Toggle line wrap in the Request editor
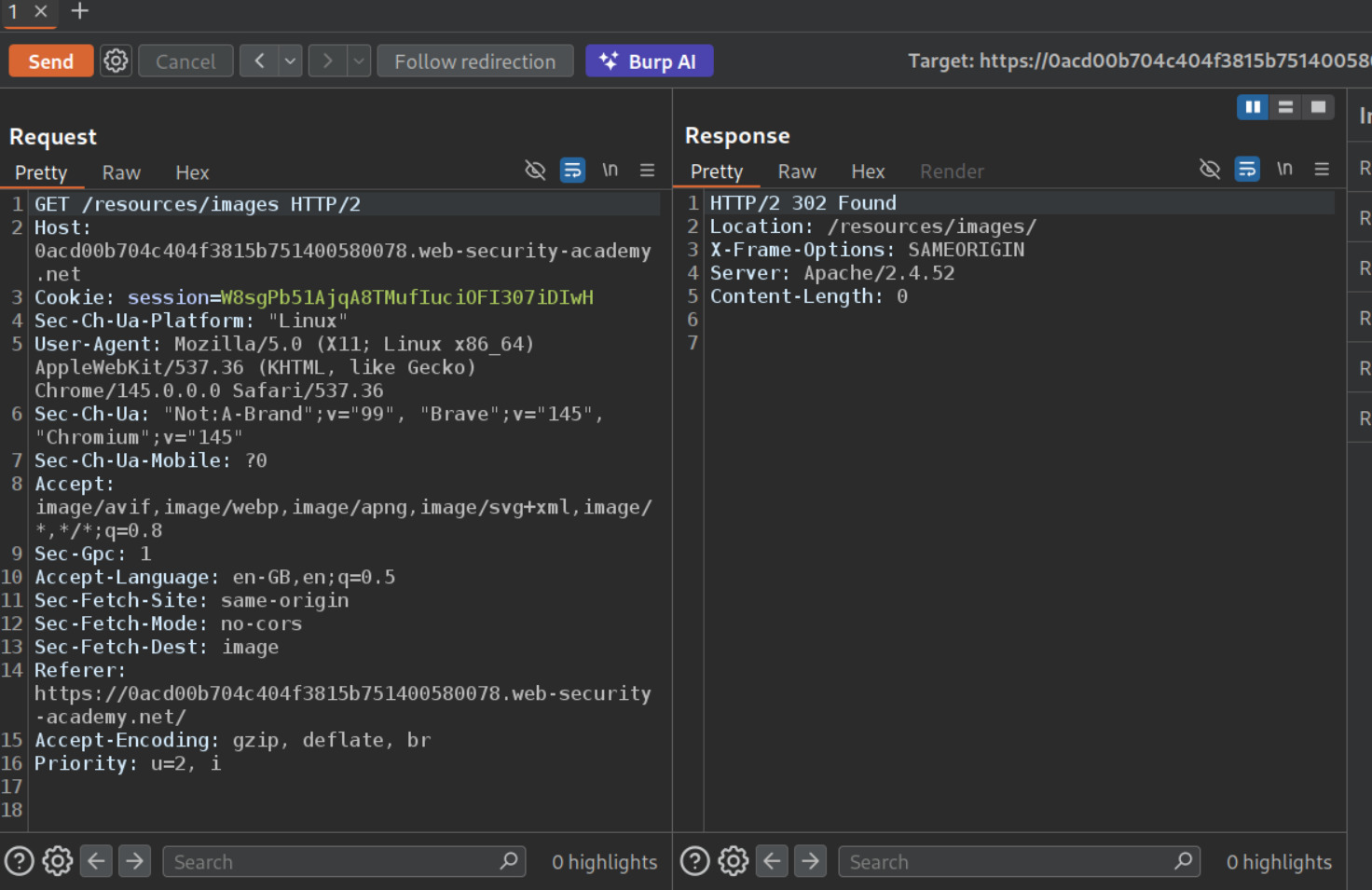Screen dimensions: 1372x890 click(572, 171)
